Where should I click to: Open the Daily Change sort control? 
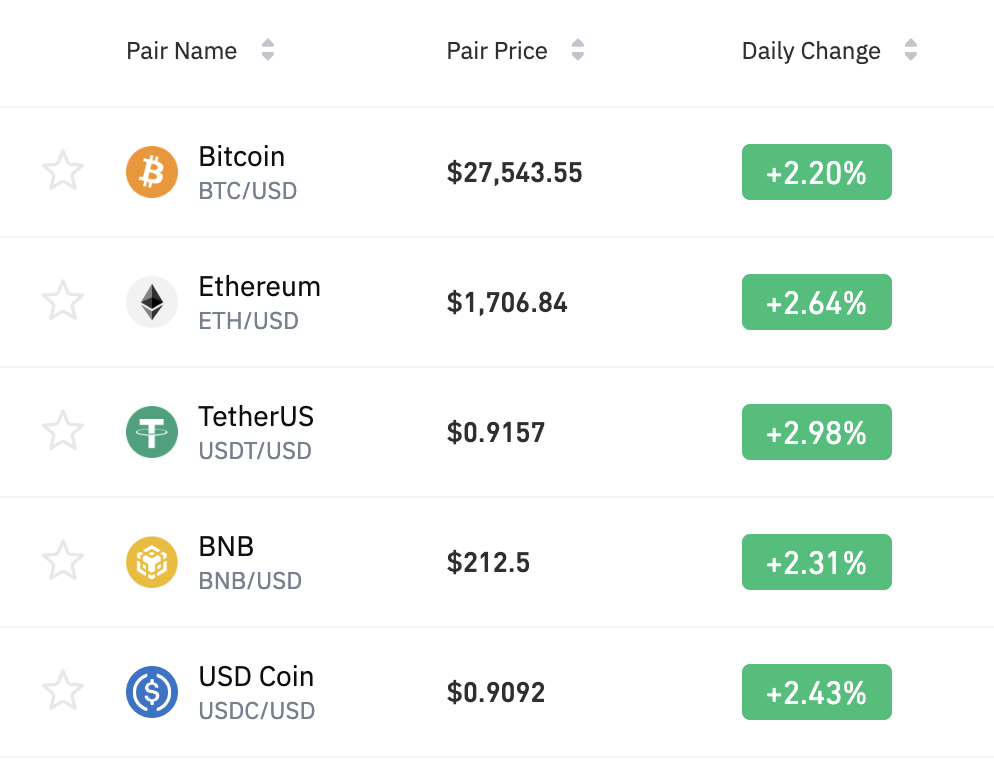[911, 50]
